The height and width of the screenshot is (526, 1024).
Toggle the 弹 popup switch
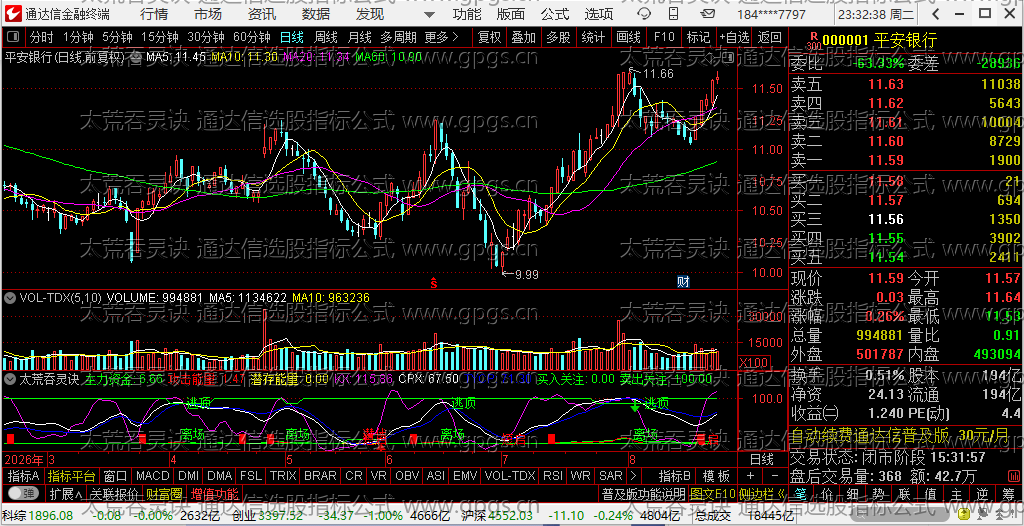pos(23,493)
